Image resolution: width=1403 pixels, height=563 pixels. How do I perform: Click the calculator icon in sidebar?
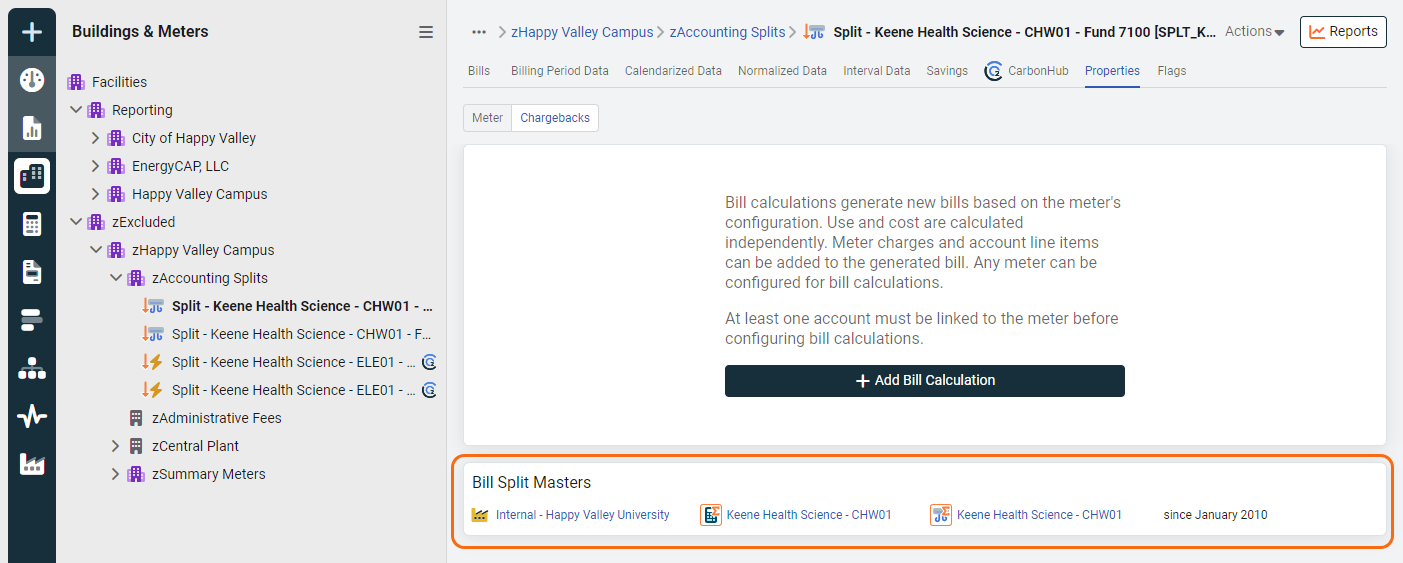click(32, 224)
